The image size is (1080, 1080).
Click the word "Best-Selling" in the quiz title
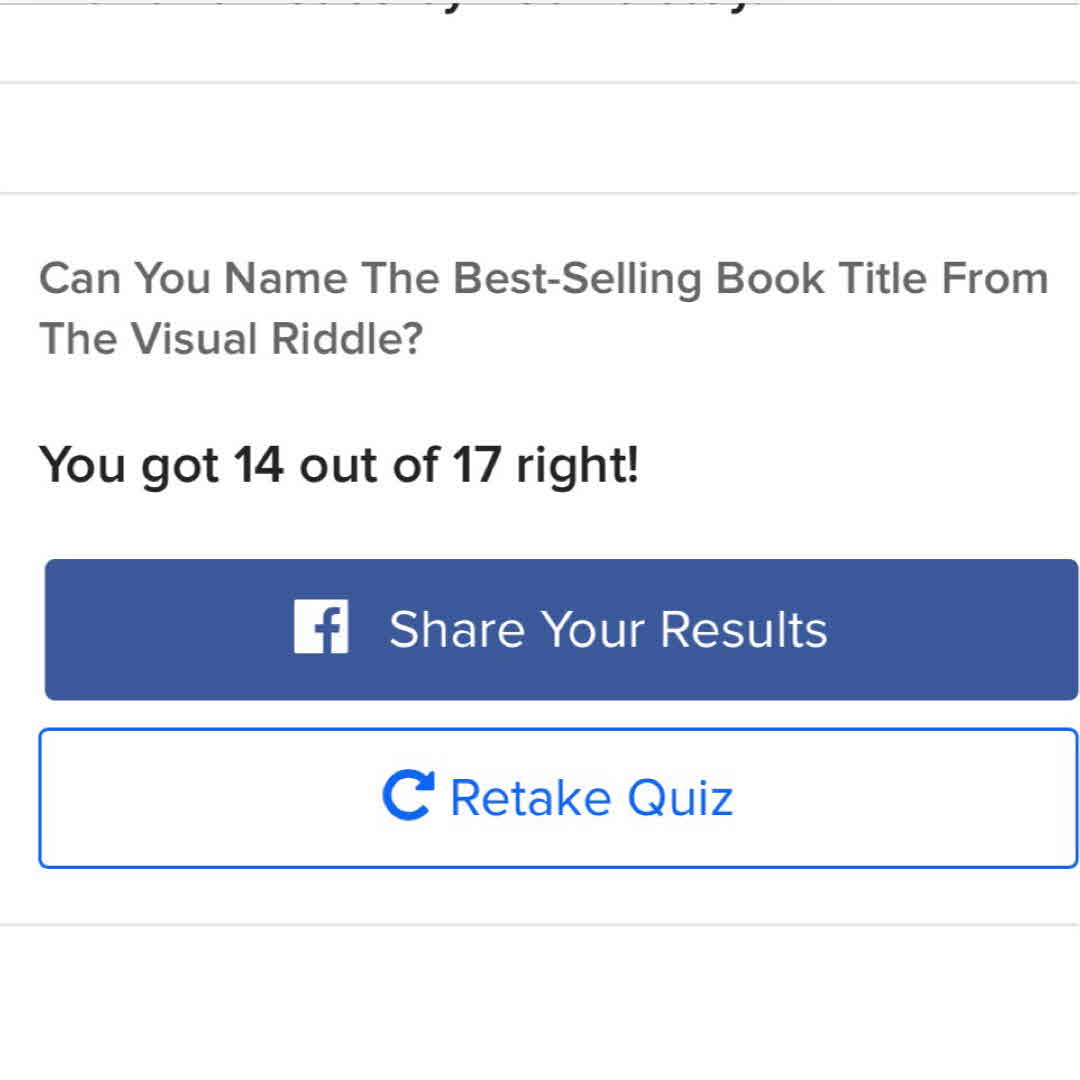pos(578,279)
